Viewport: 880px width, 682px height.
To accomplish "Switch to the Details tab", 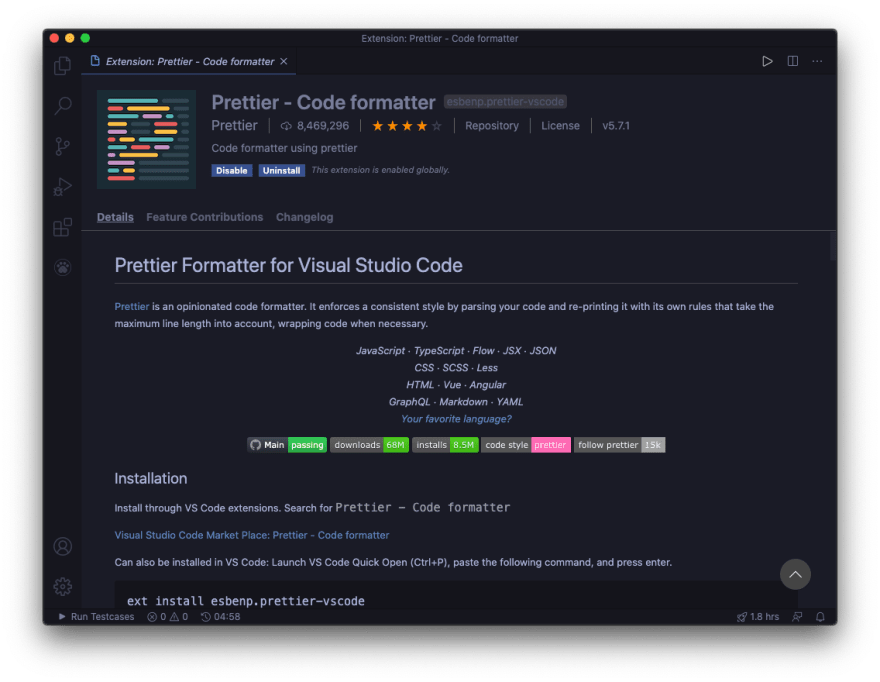I will tap(115, 217).
